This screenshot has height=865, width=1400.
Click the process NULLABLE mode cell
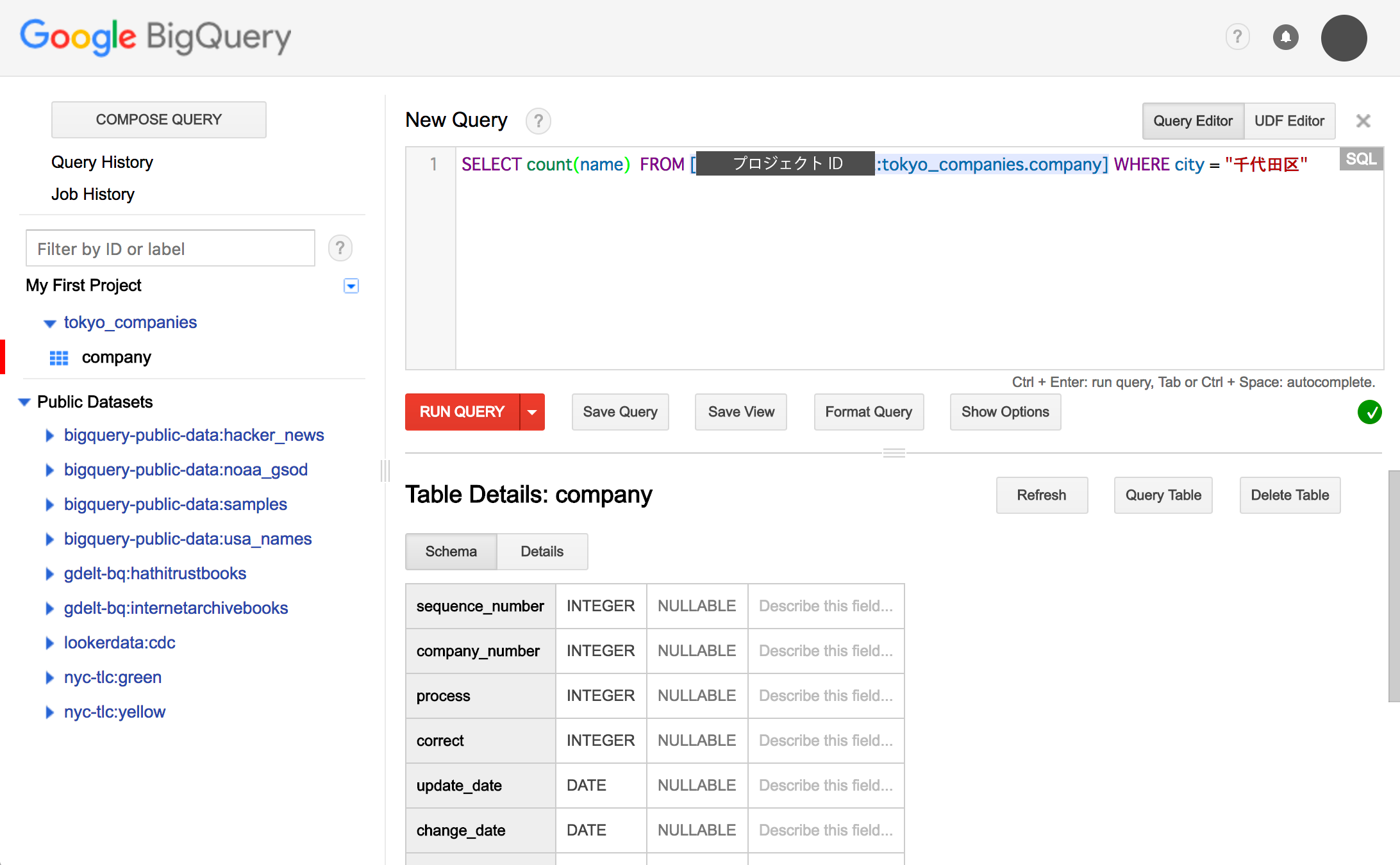pos(697,696)
